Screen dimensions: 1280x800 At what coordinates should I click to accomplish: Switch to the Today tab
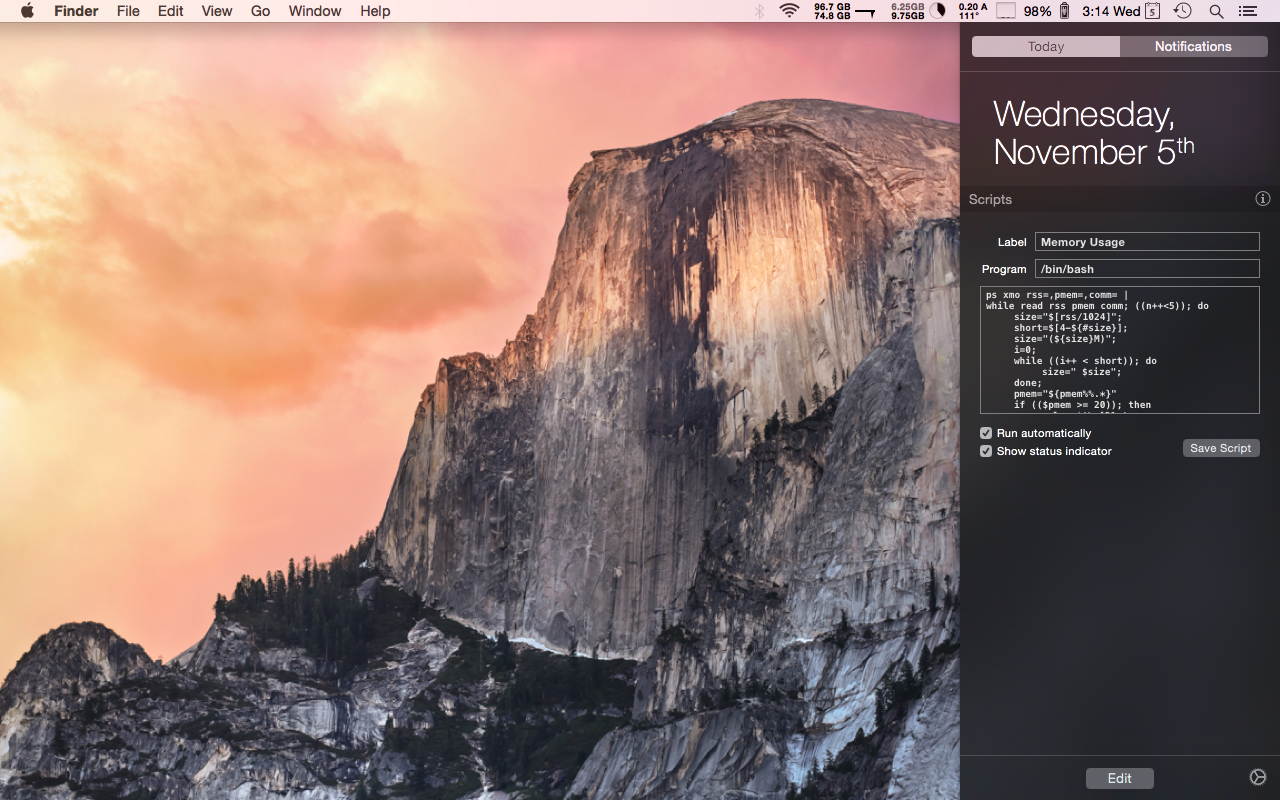pyautogui.click(x=1046, y=46)
